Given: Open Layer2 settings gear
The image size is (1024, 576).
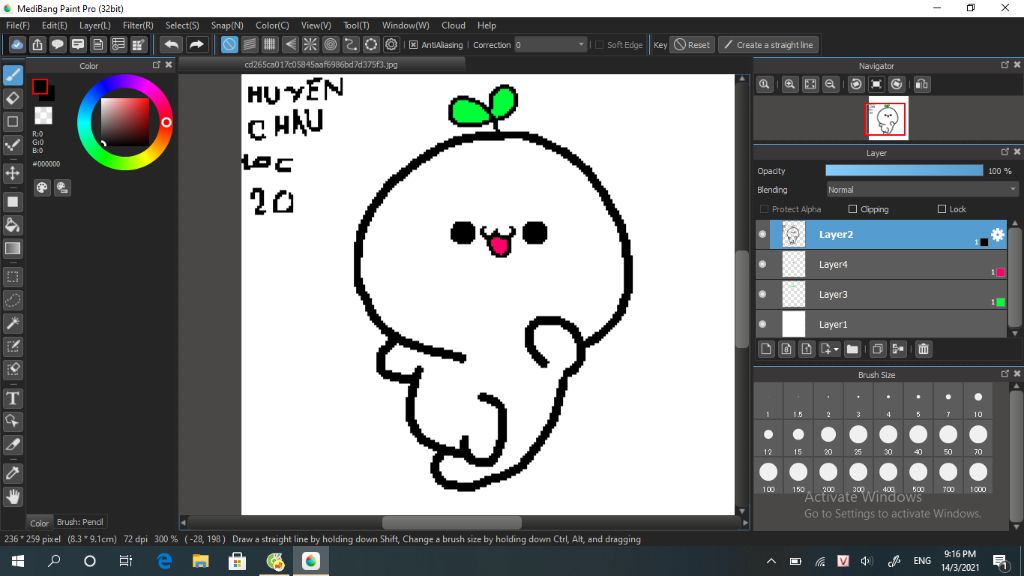Looking at the screenshot, I should click(997, 234).
